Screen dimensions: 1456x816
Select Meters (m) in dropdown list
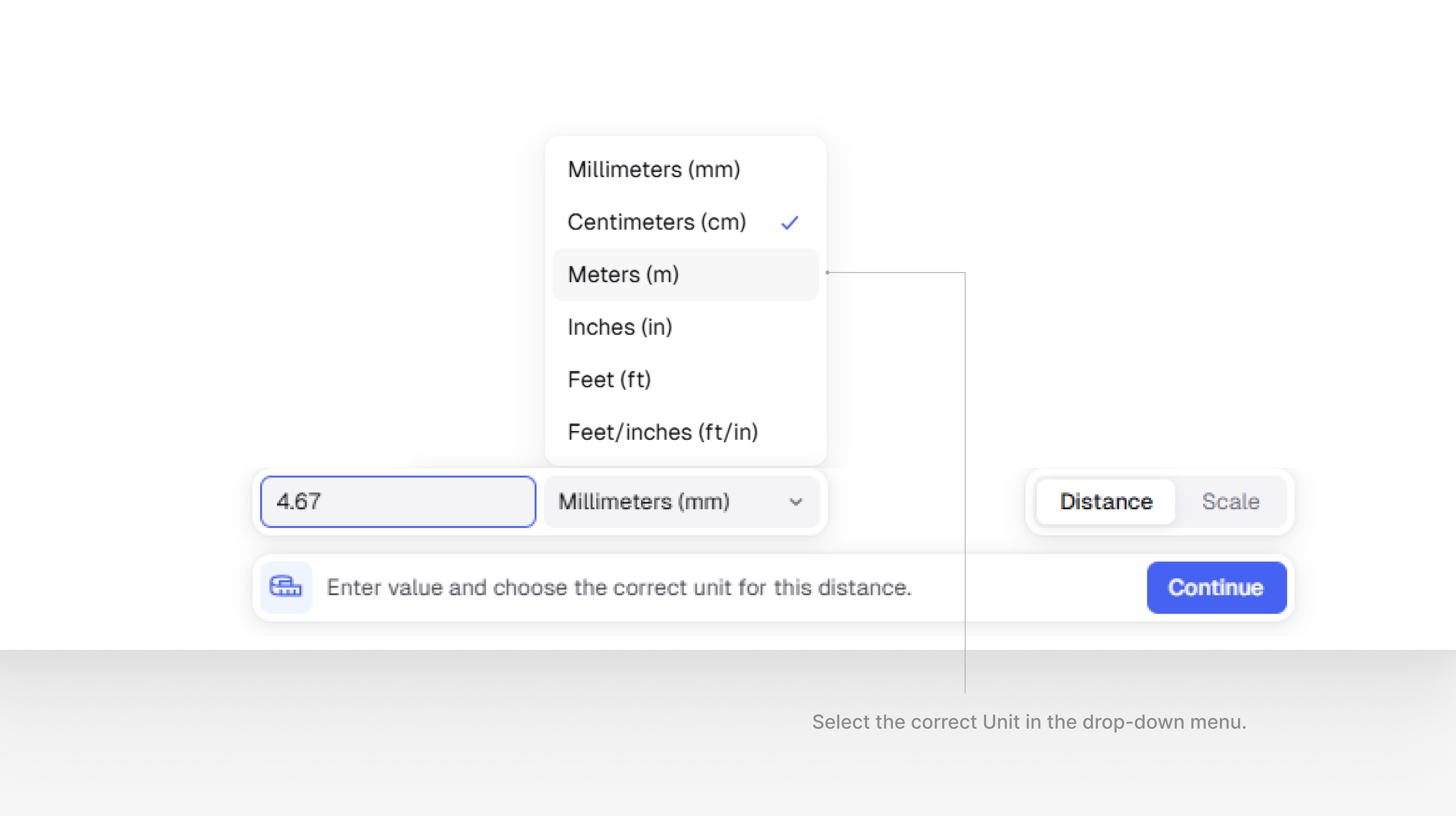[623, 275]
